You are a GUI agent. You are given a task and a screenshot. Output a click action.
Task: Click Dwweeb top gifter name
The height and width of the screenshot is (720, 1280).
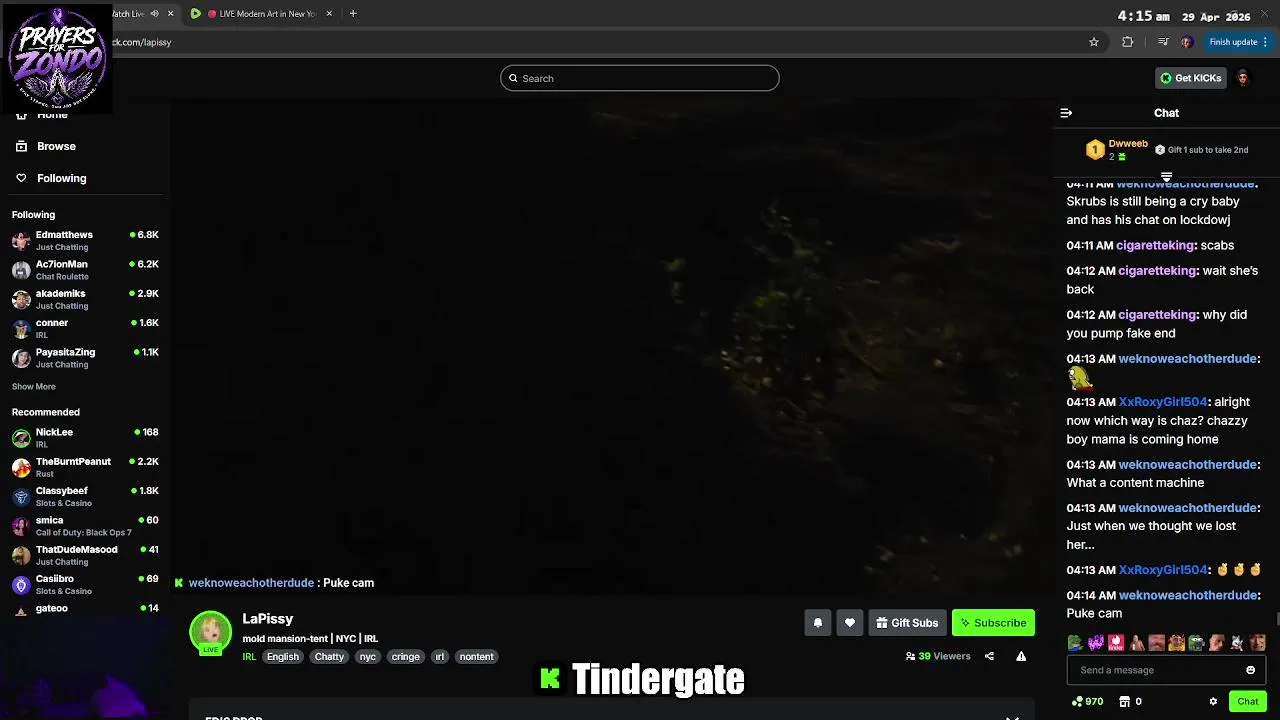click(x=1128, y=144)
